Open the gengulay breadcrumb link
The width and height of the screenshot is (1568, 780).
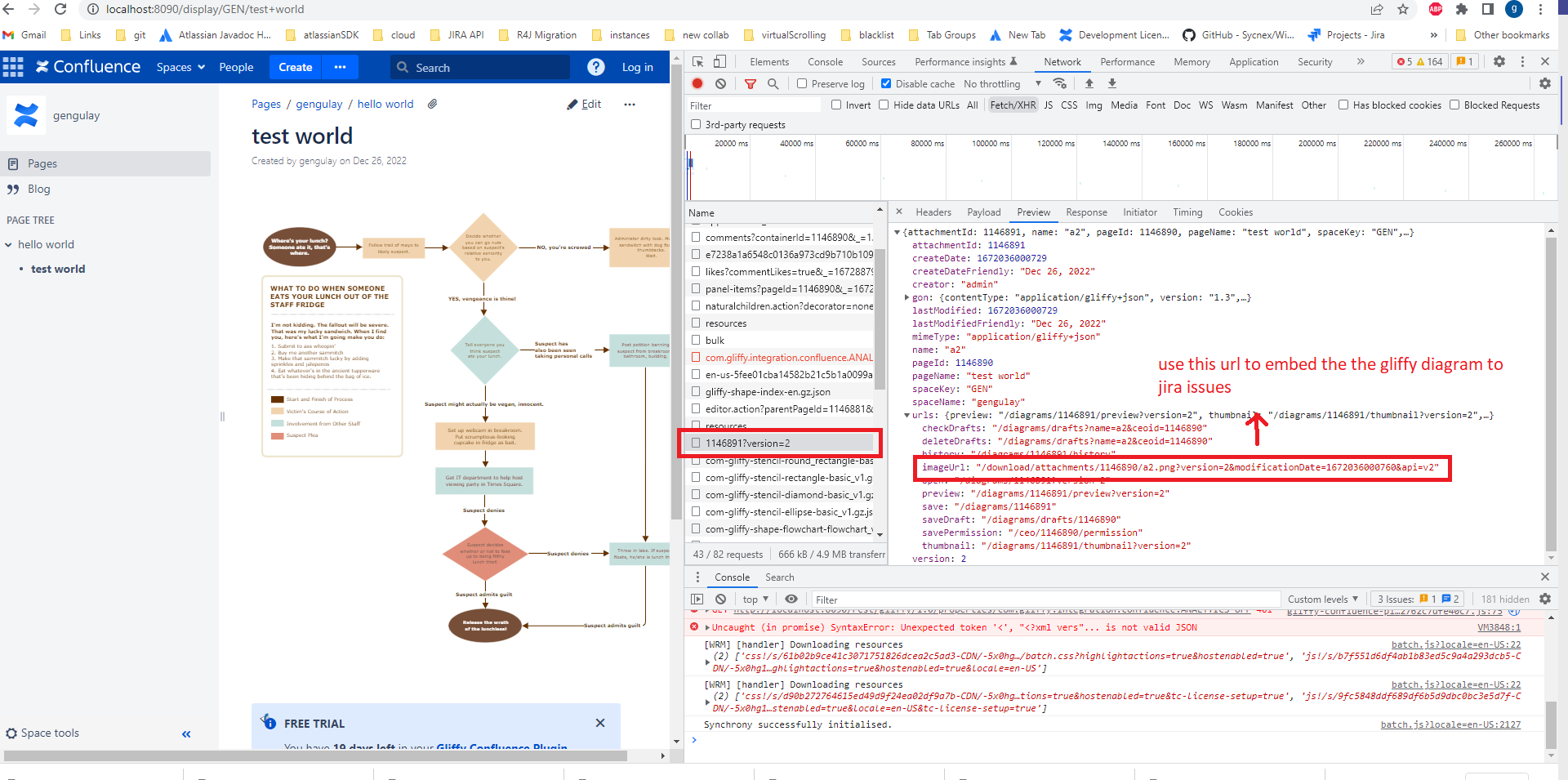coord(319,104)
